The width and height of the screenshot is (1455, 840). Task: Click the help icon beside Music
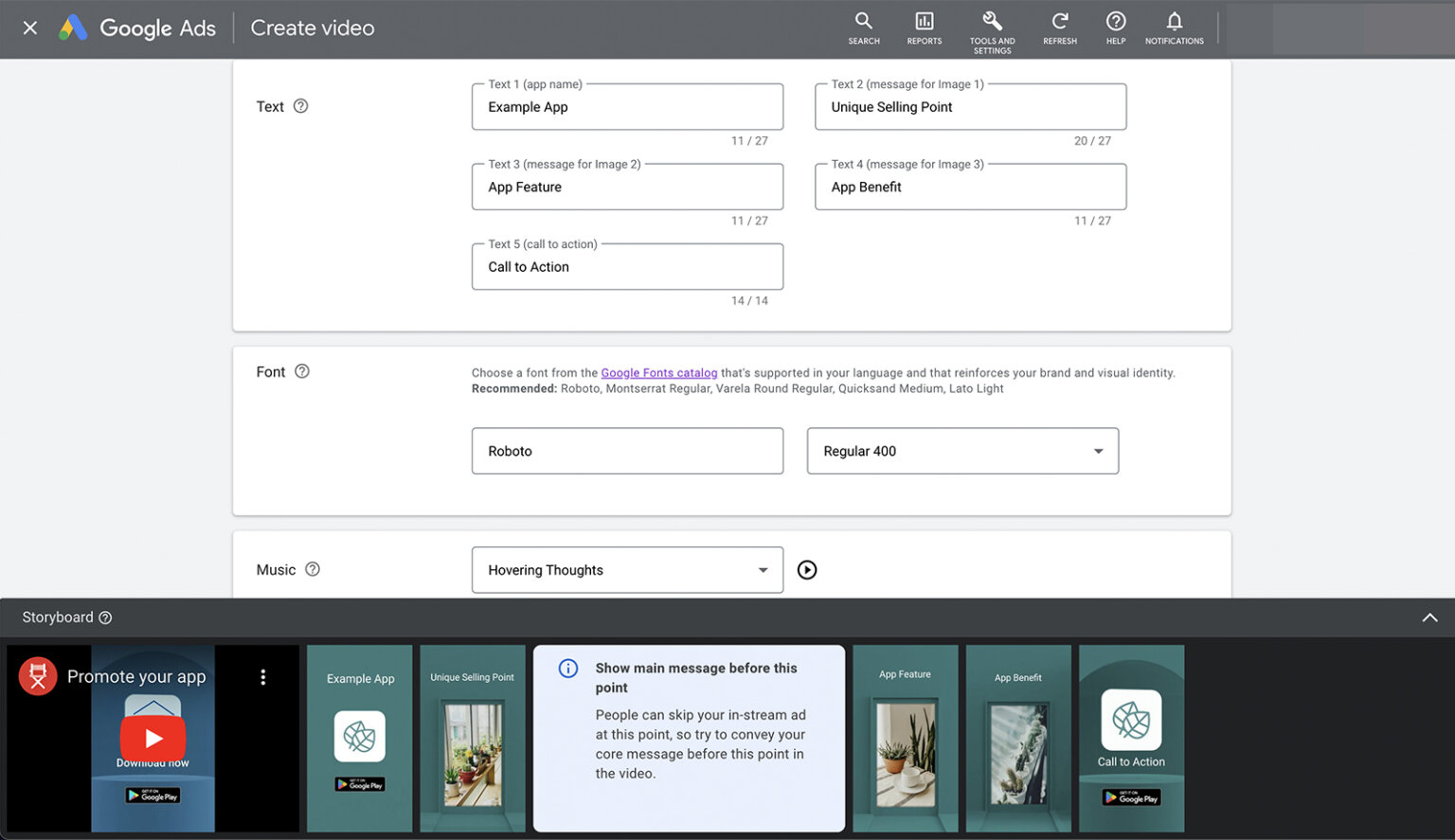point(313,569)
